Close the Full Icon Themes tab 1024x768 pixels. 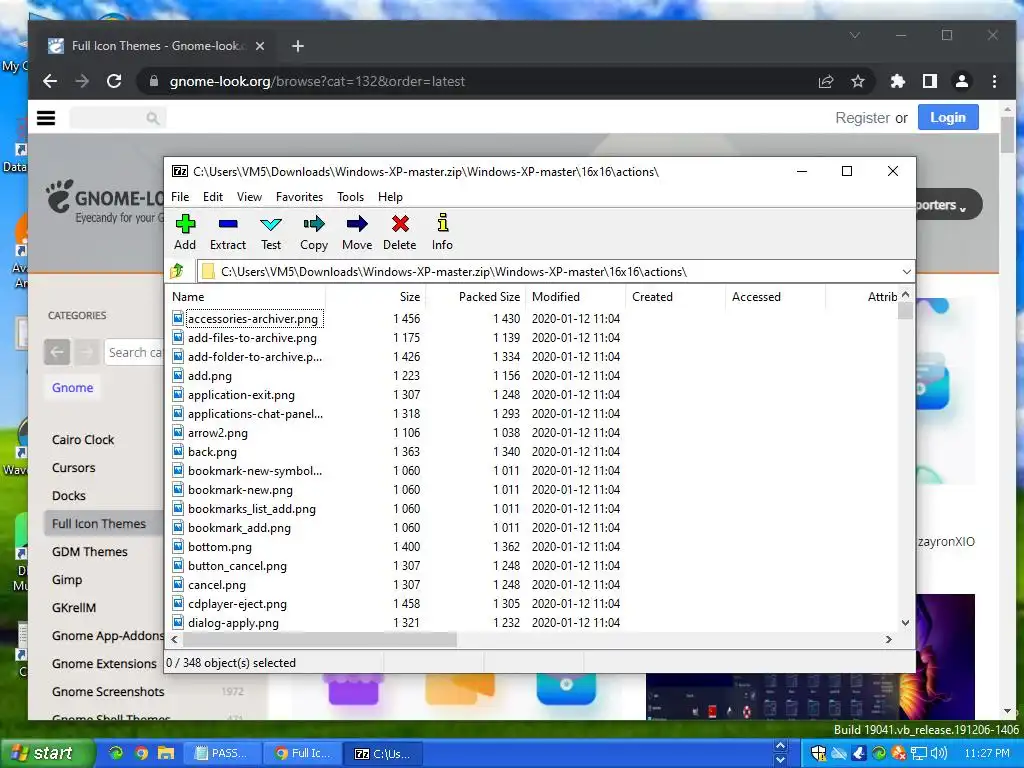260,46
